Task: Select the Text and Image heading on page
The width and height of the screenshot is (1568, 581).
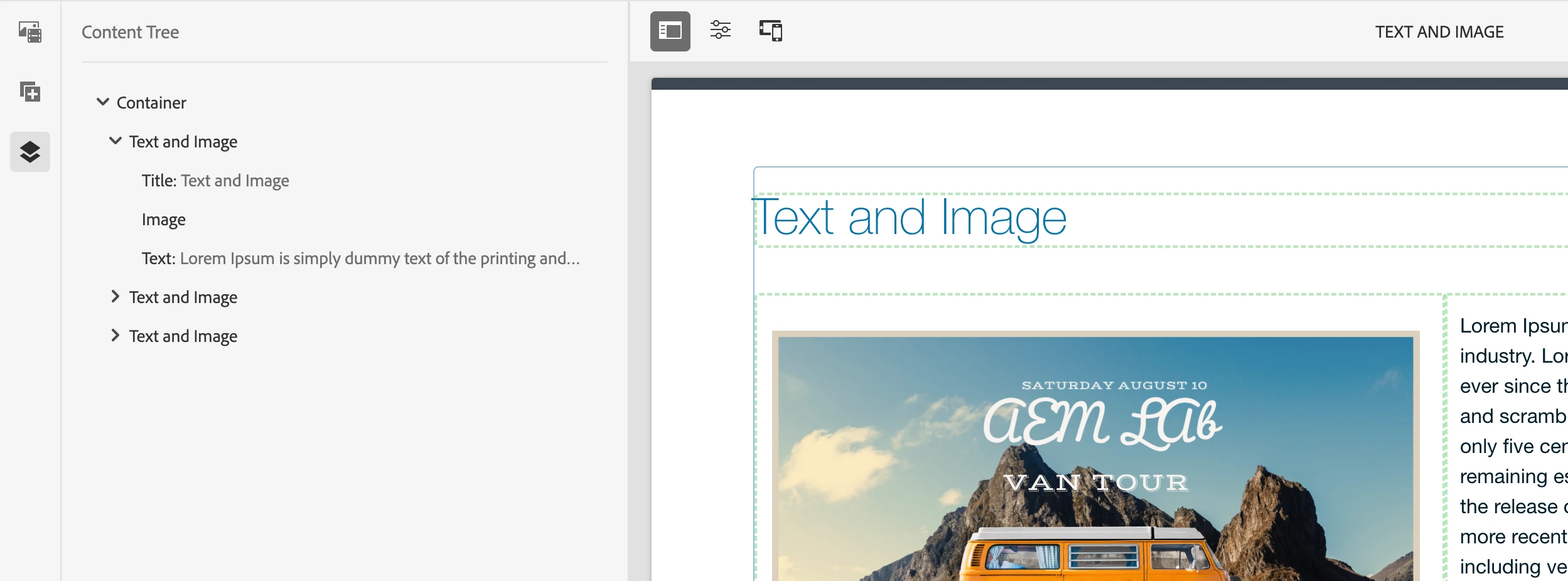Action: click(x=911, y=218)
